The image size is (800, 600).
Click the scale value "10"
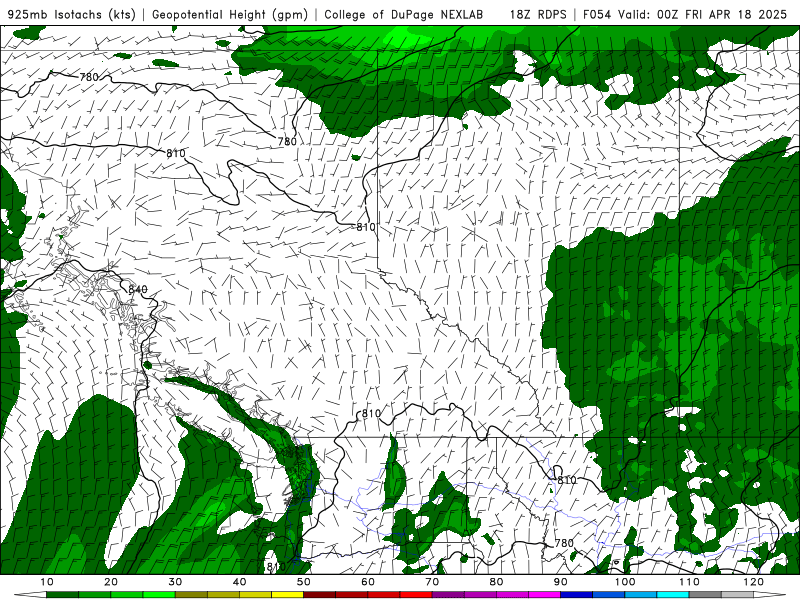coord(46,582)
